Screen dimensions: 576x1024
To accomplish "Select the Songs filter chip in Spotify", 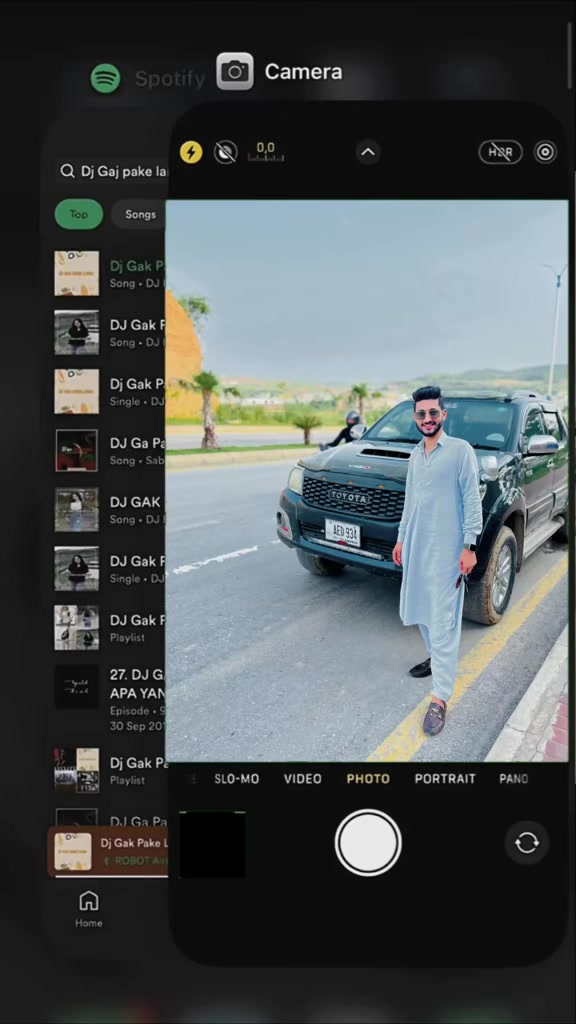I will 138,214.
